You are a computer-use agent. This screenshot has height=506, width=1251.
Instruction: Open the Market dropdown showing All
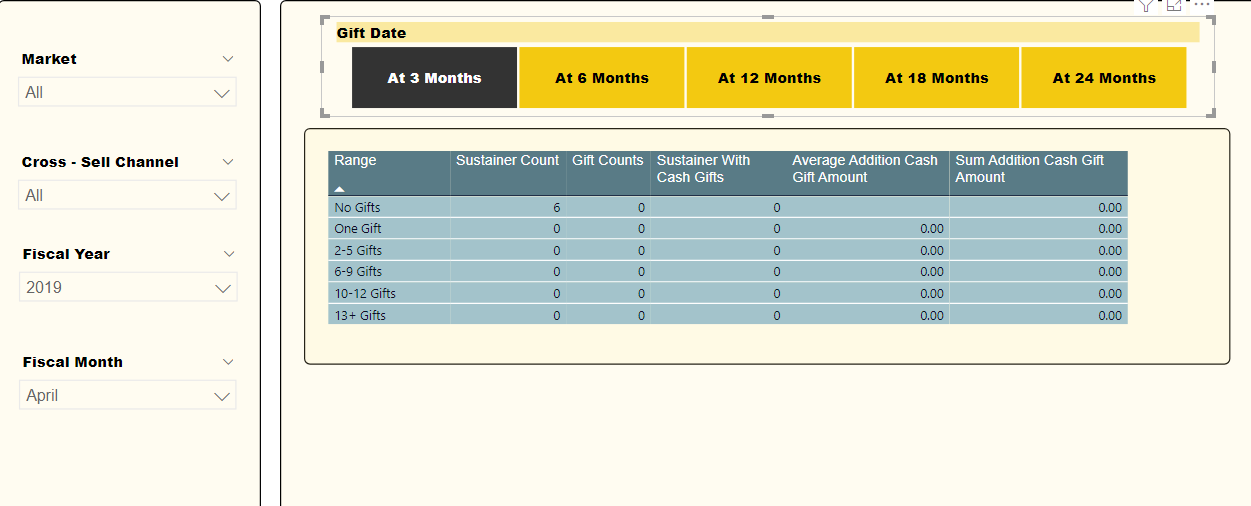[128, 92]
